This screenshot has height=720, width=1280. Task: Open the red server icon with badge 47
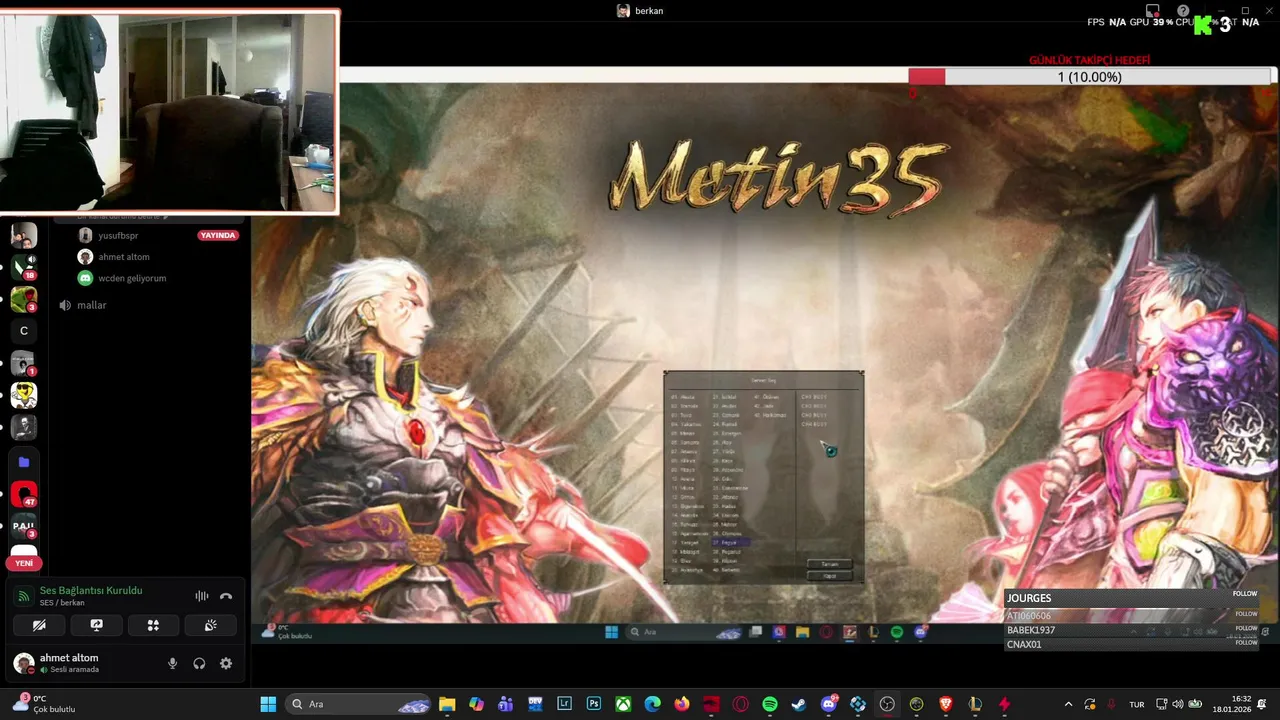(24, 494)
